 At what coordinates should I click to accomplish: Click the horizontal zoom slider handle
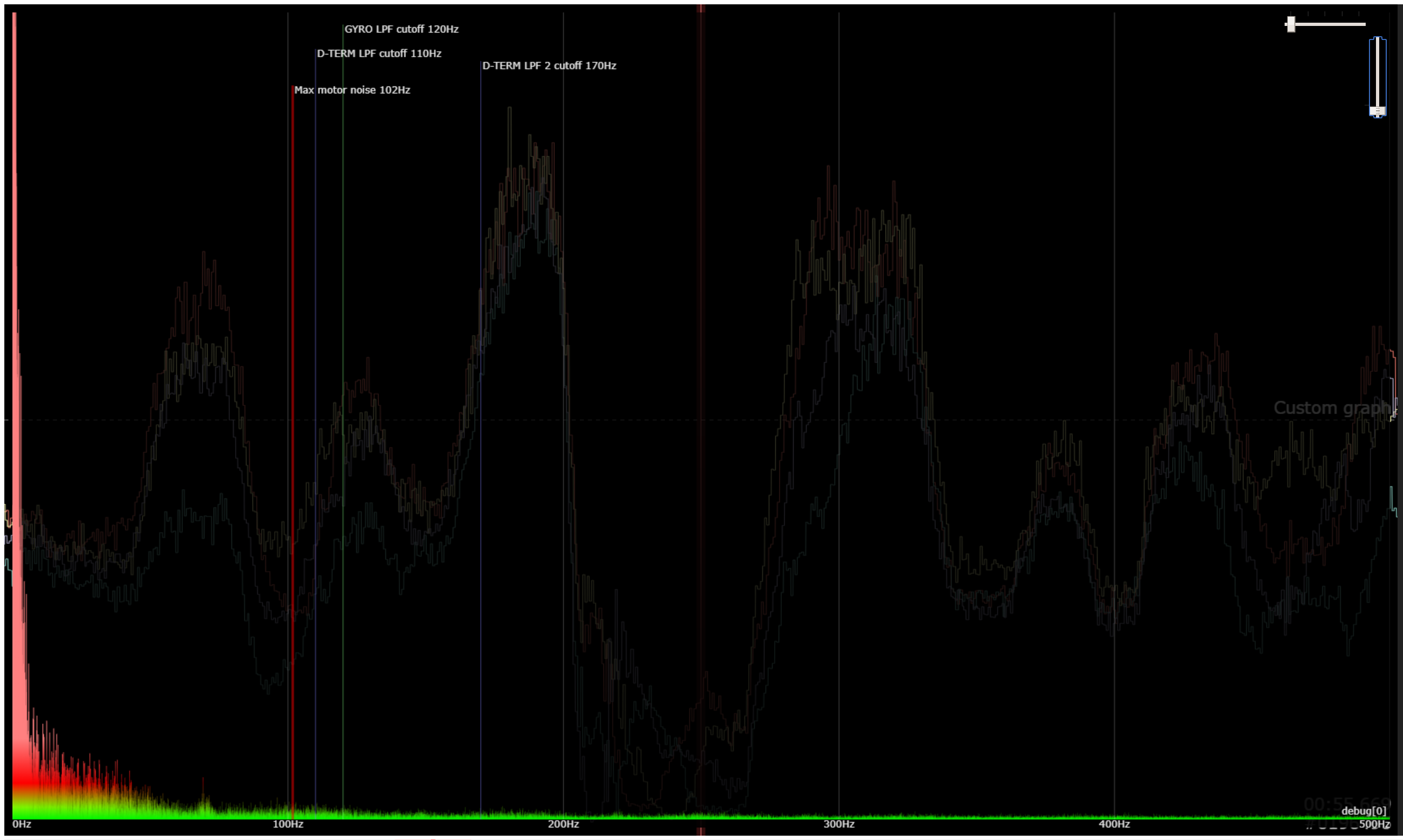click(x=1292, y=24)
